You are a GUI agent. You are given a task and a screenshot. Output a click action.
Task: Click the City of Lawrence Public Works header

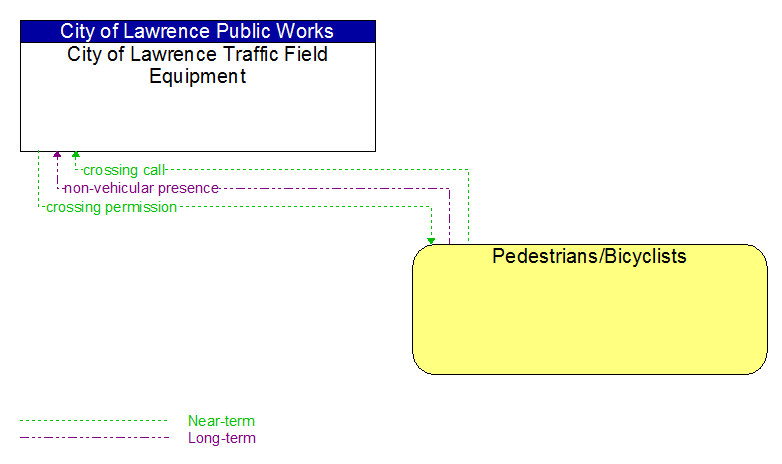pos(197,31)
